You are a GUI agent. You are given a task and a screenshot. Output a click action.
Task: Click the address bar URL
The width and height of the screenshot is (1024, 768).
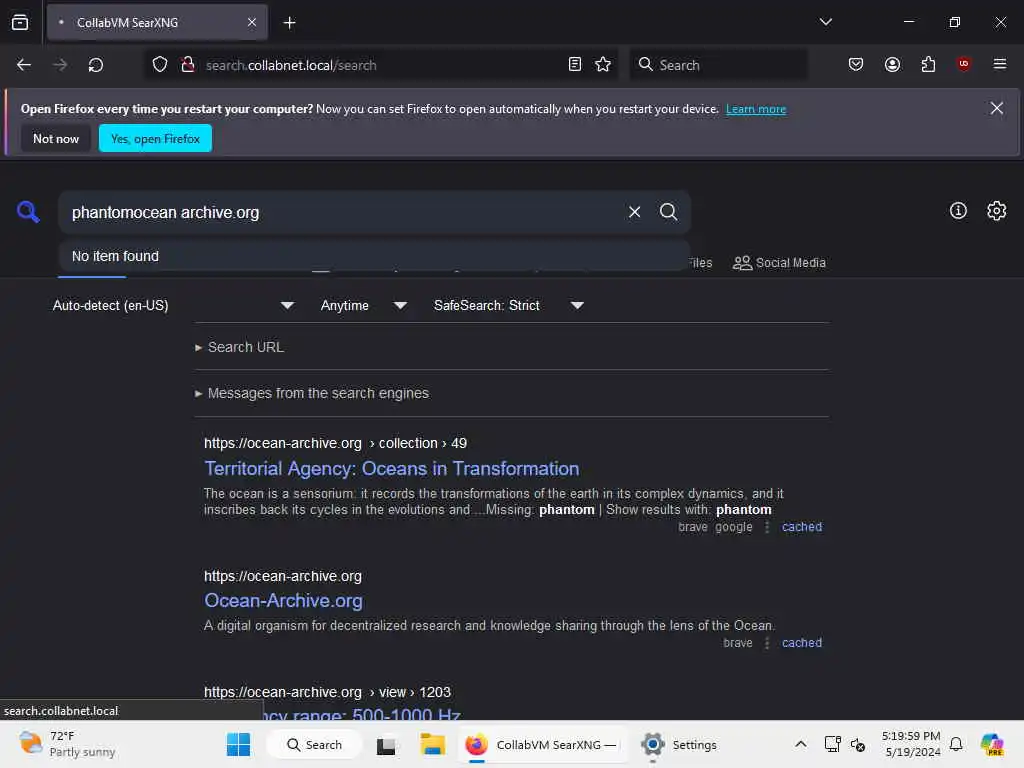[291, 65]
